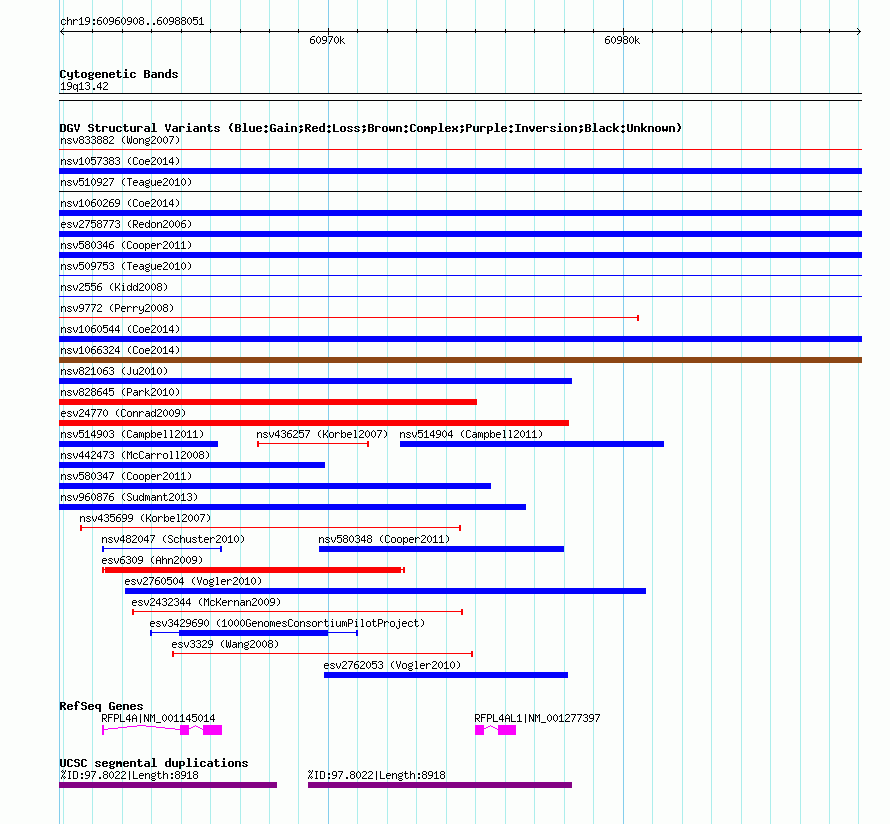Select the nsv828645 (Park2010) label

[120, 392]
